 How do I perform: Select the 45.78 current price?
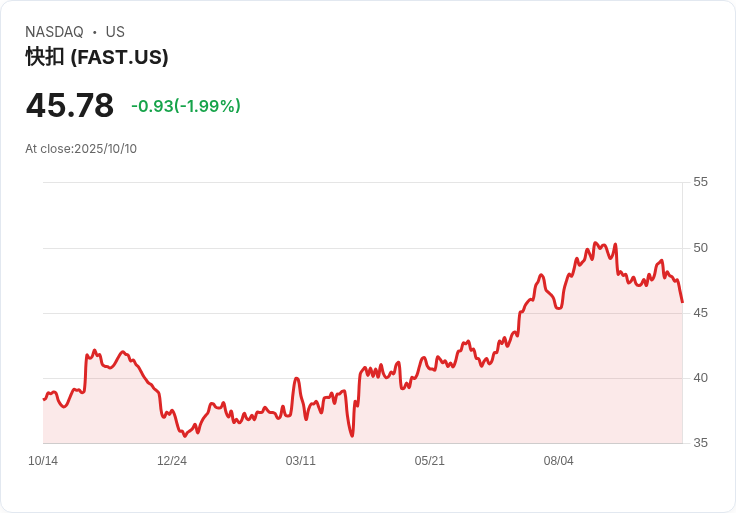[x=70, y=105]
